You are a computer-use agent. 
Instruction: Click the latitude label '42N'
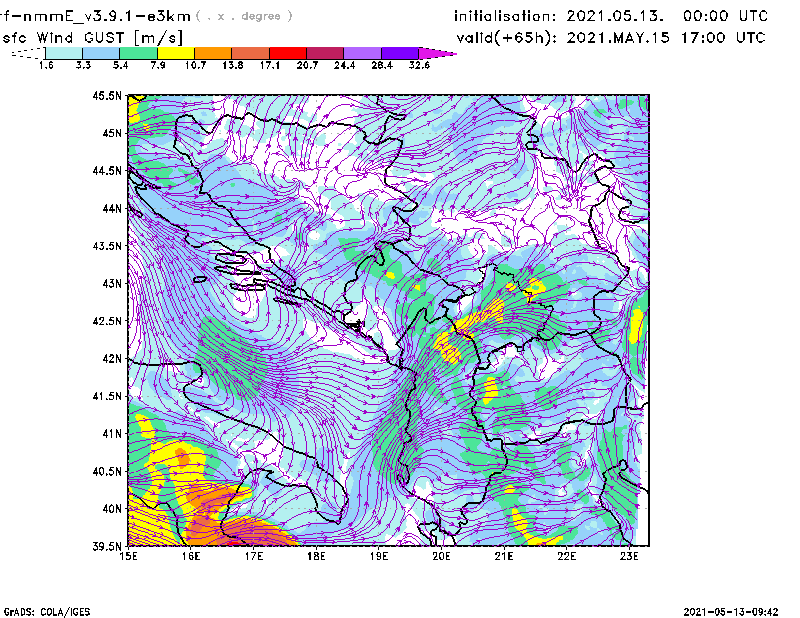[112, 358]
